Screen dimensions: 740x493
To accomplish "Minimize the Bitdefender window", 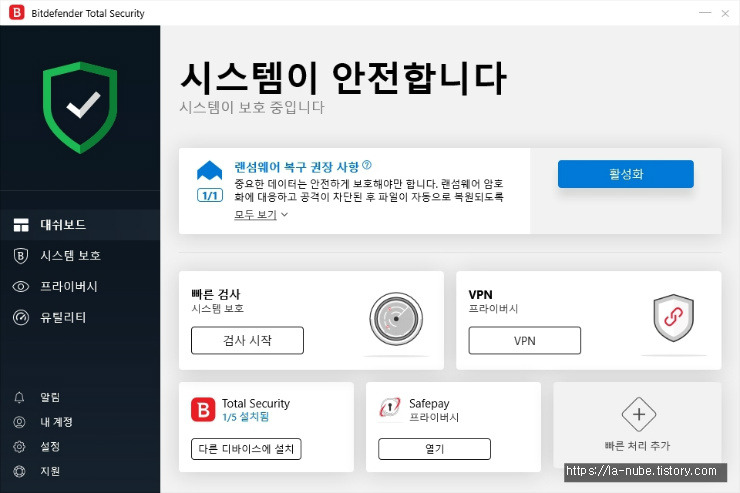I will tap(705, 13).
